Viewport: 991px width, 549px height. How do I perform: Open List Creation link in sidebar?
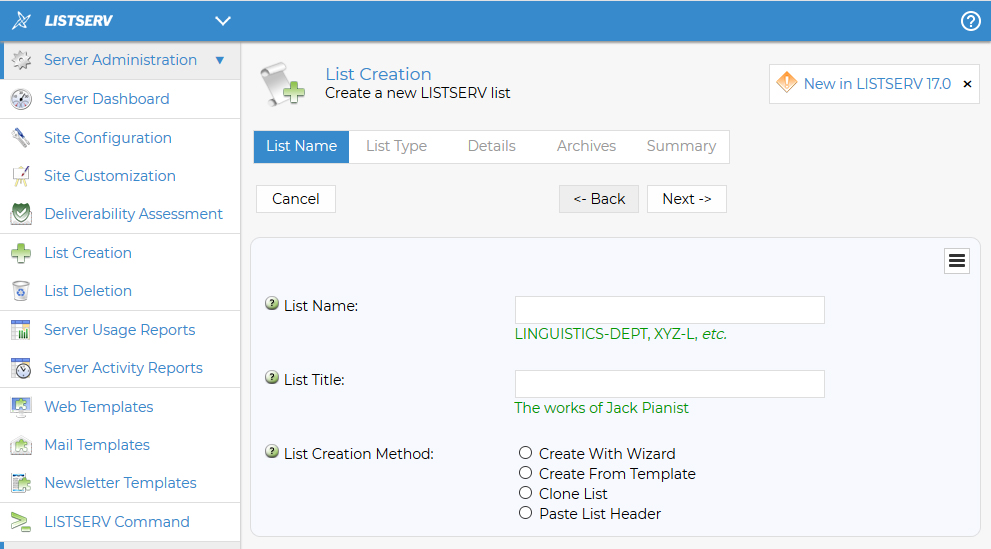pos(88,253)
